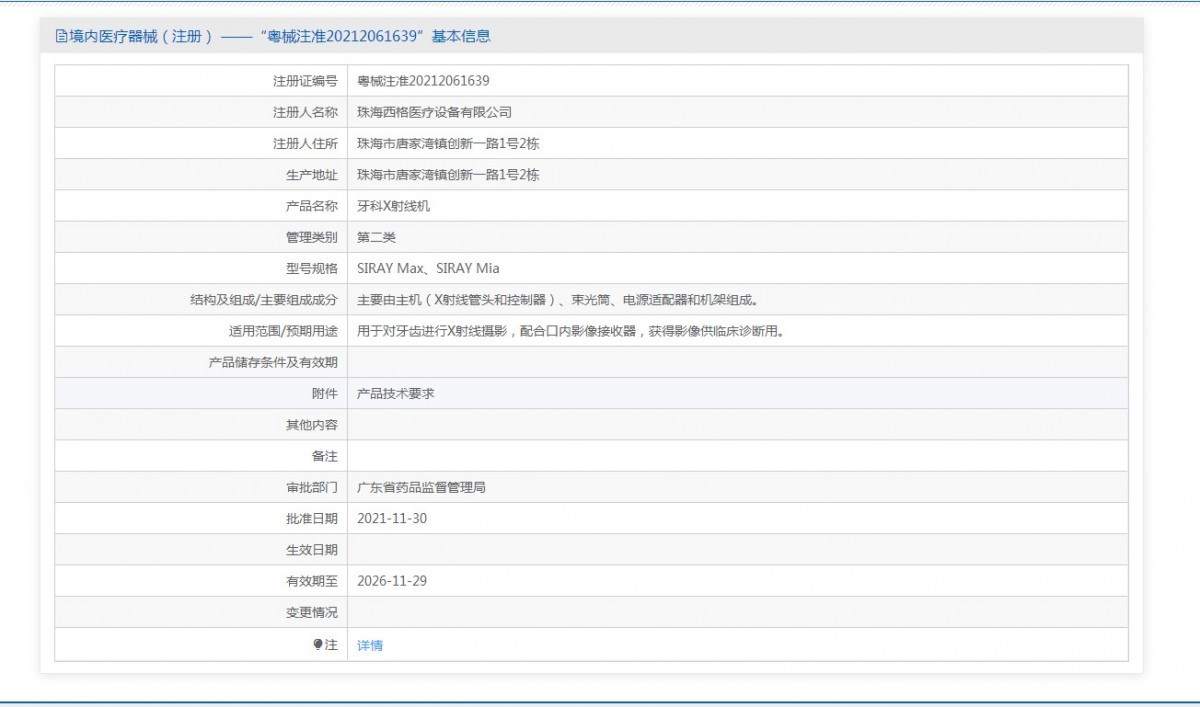This screenshot has height=707, width=1200.
Task: Click the 产品储存条件及有效期 row label
Action: pyautogui.click(x=272, y=362)
